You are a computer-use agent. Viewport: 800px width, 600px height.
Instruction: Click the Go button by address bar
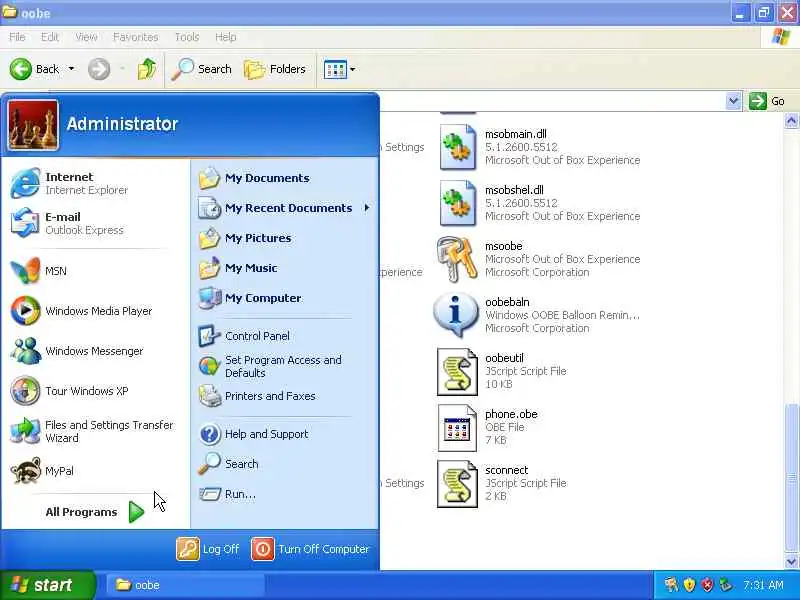point(767,101)
